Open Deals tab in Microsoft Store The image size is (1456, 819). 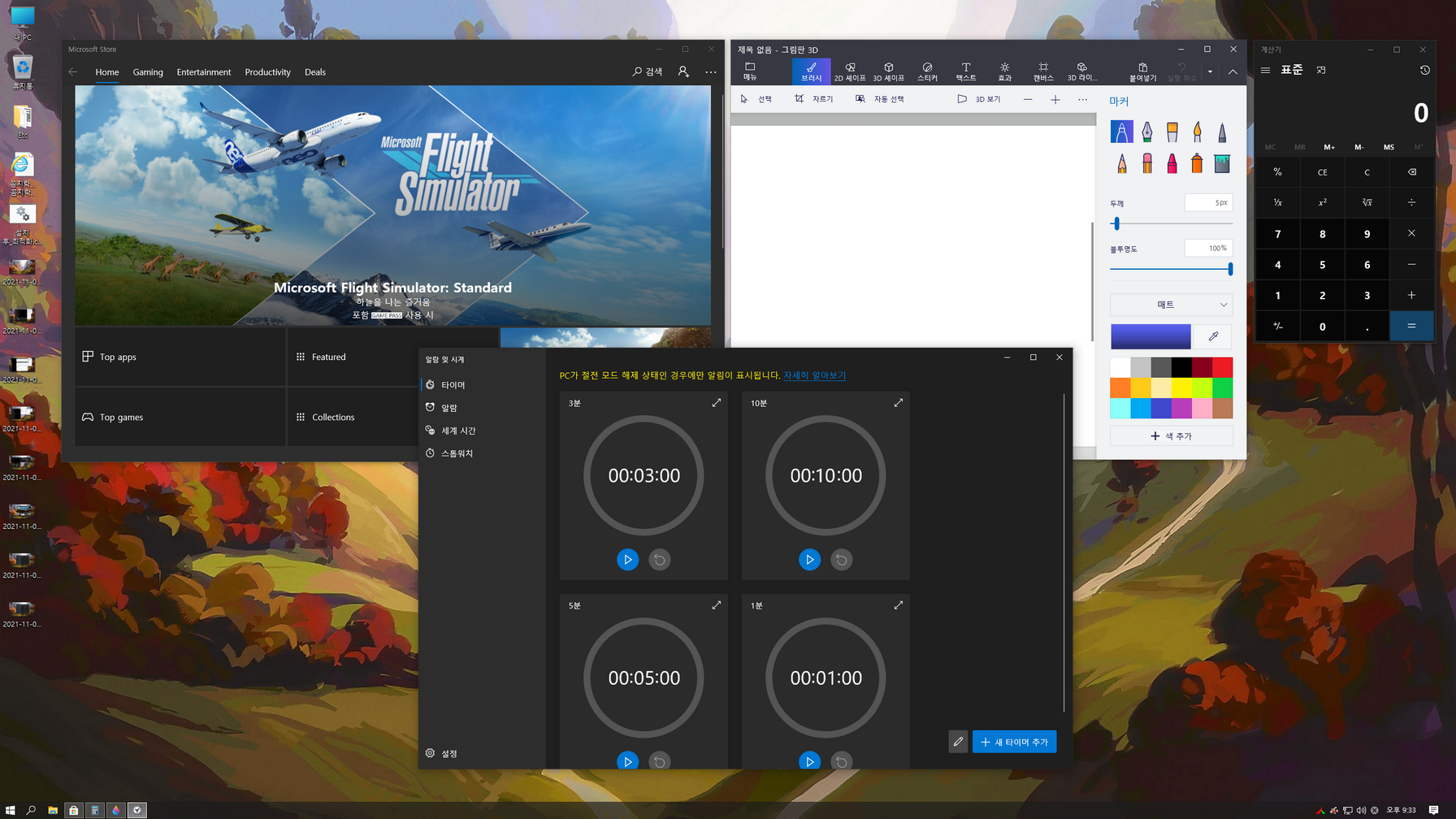(315, 72)
